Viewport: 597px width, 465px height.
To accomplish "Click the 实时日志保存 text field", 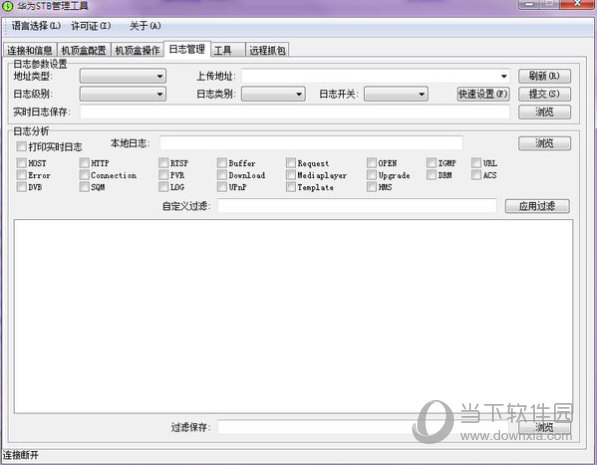I will [295, 112].
